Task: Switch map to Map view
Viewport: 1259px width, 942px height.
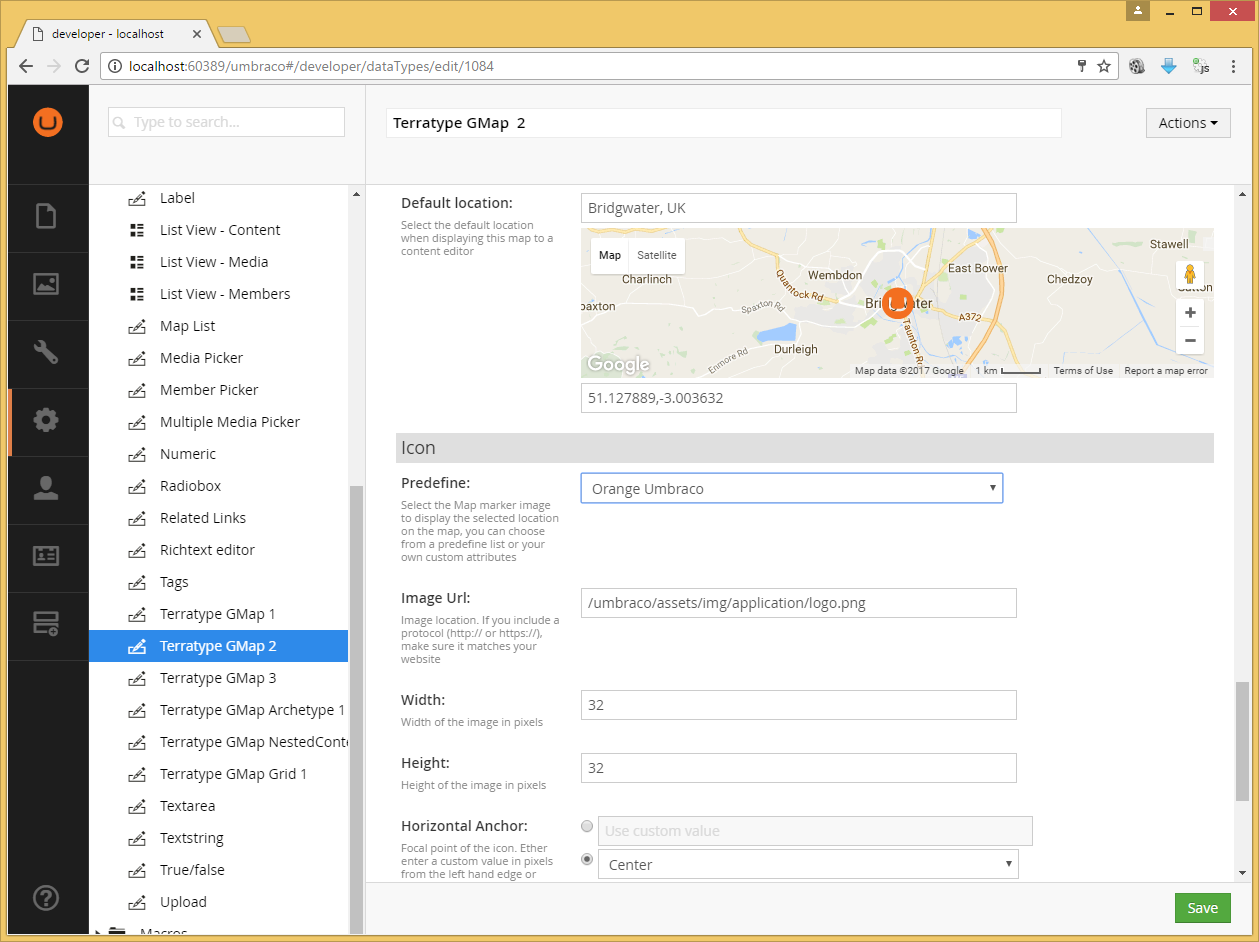Action: pos(610,255)
